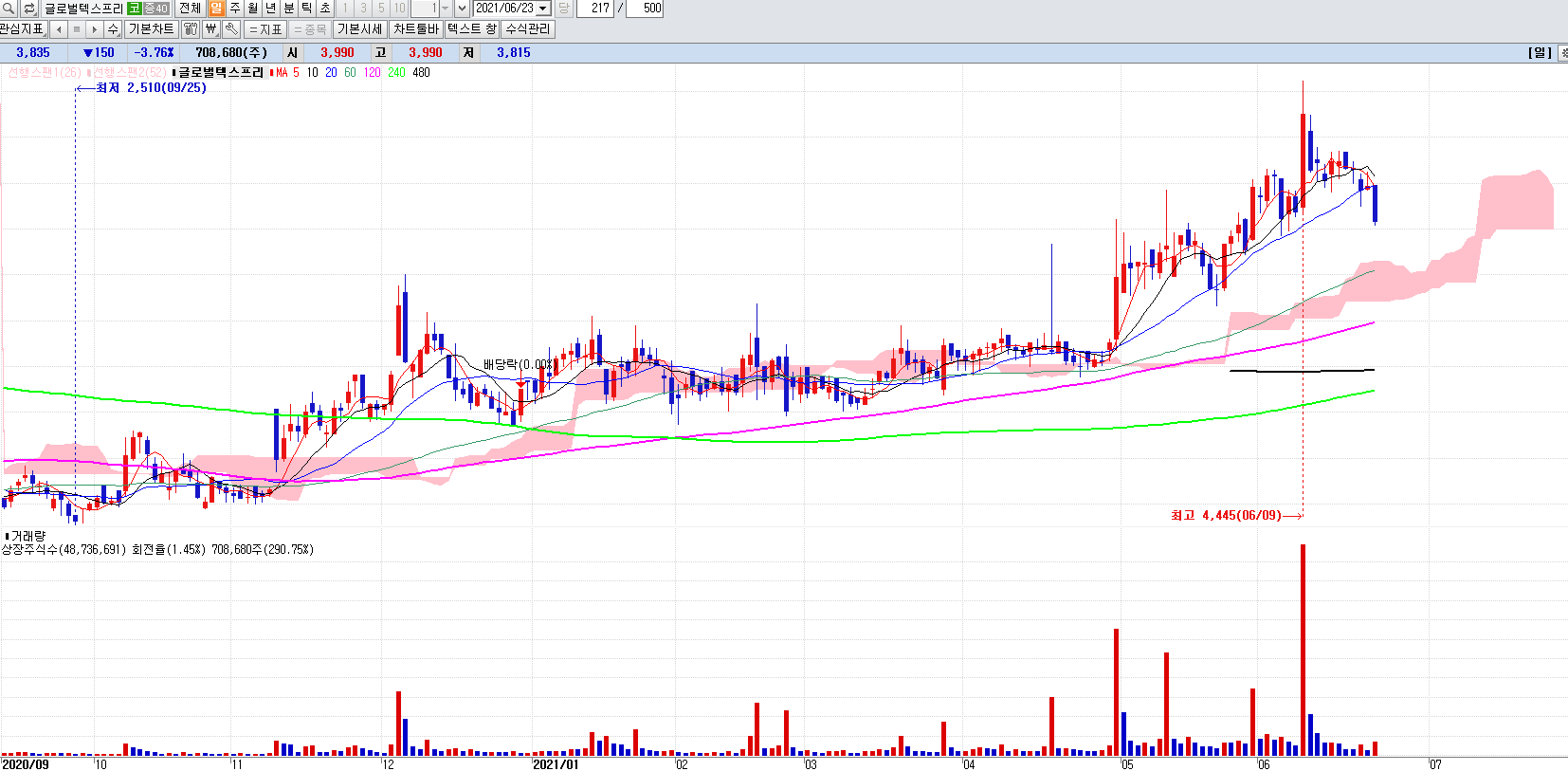This screenshot has height=771, width=1568.
Task: Click the small icon right of [일]
Action: [x=1563, y=53]
